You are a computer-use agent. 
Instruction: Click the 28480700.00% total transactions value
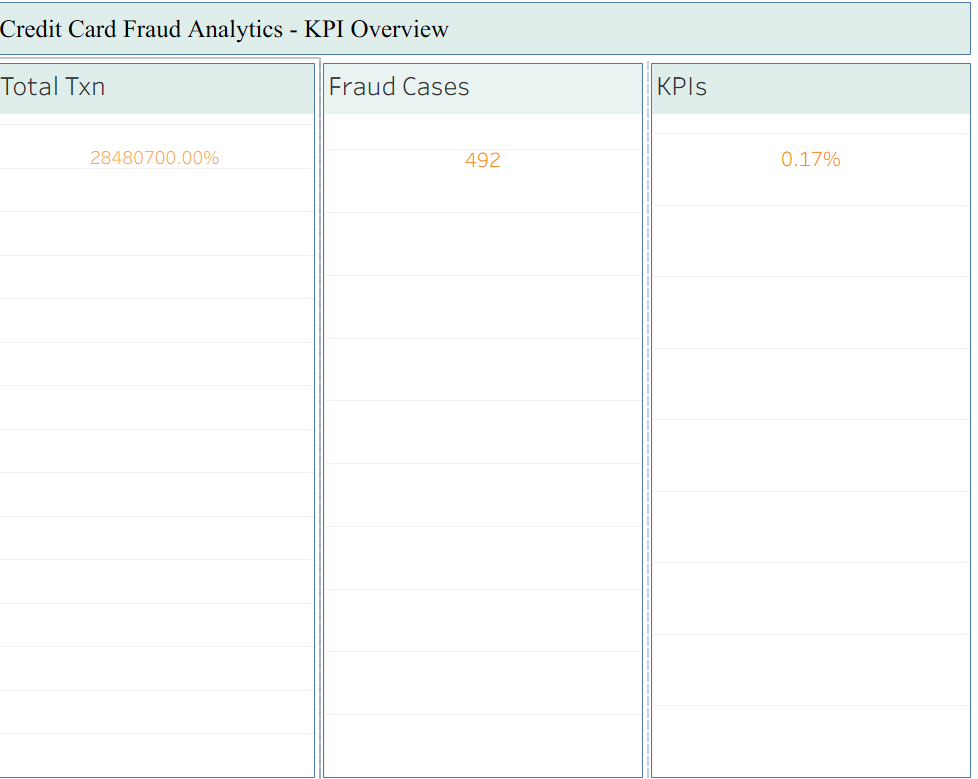(154, 157)
